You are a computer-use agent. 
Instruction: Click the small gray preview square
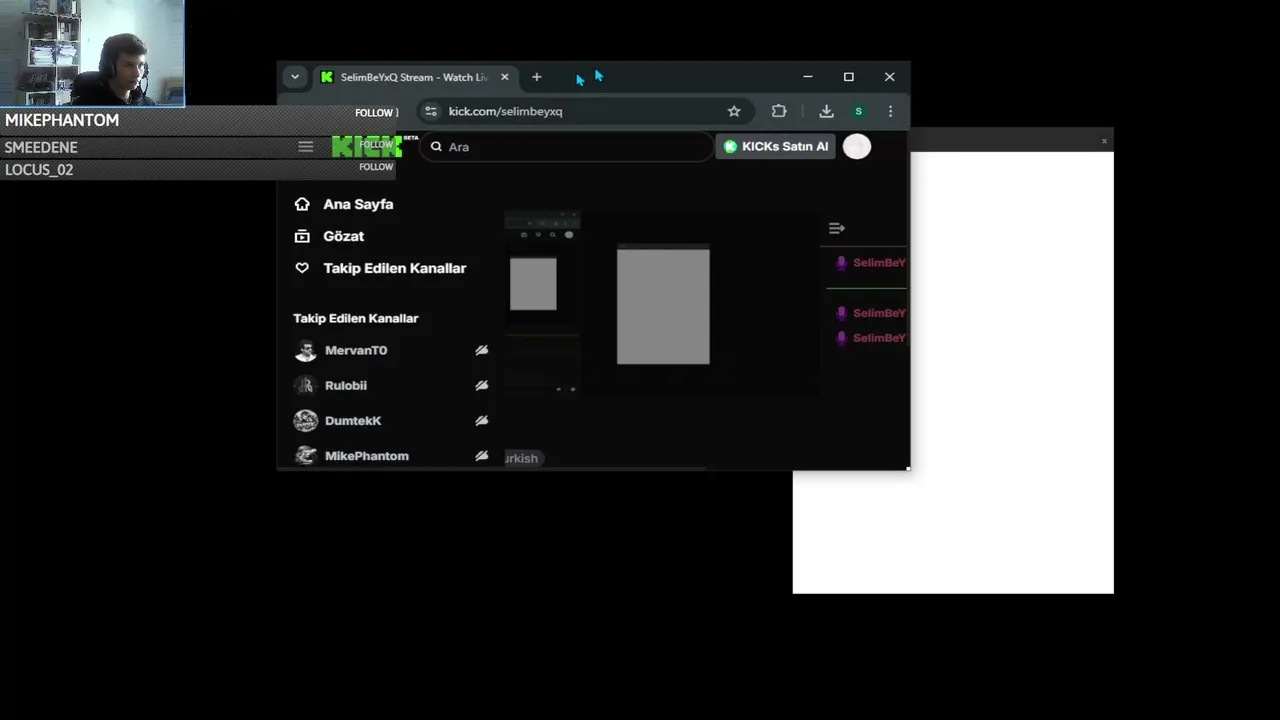(x=533, y=284)
